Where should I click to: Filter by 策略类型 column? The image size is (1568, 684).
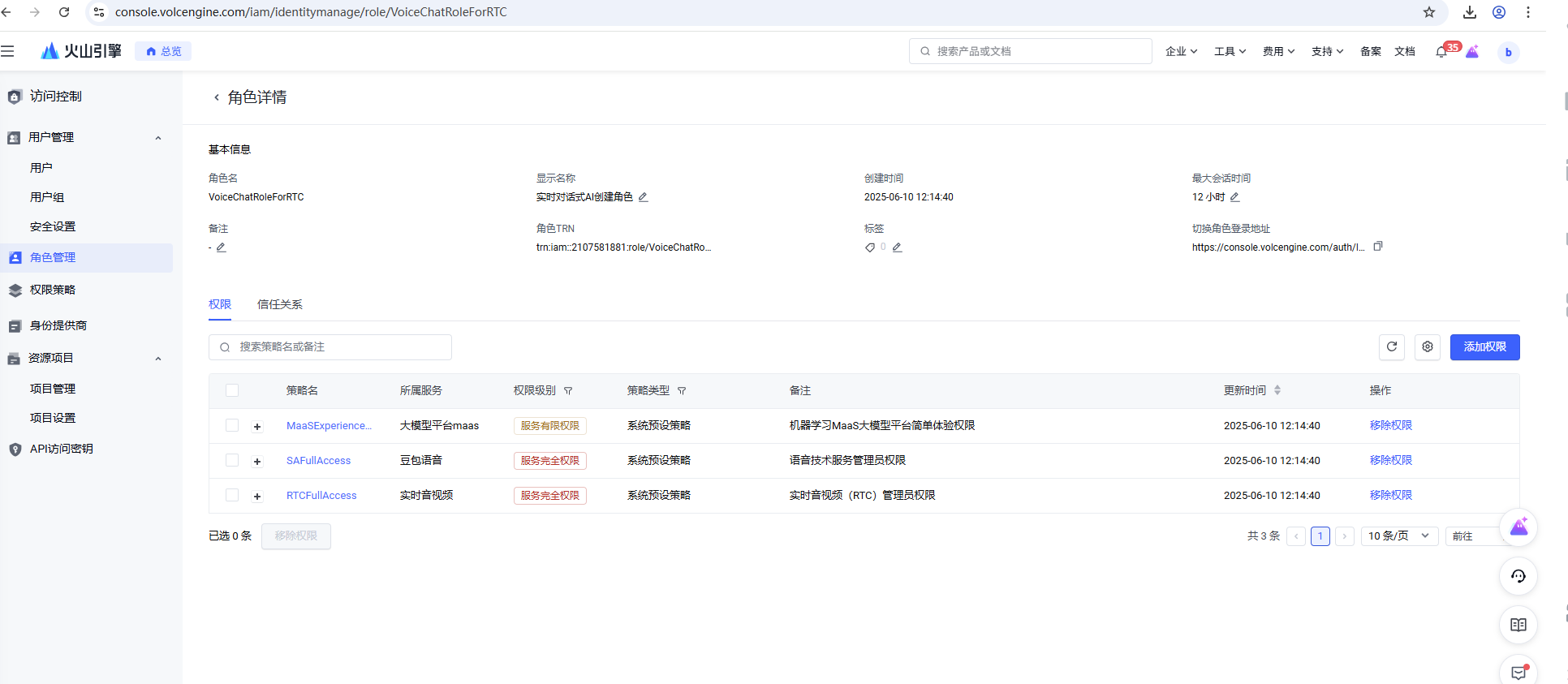click(682, 391)
